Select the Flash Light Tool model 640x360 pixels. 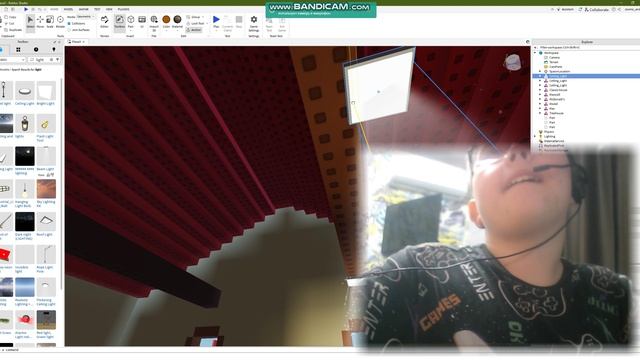(x=46, y=127)
